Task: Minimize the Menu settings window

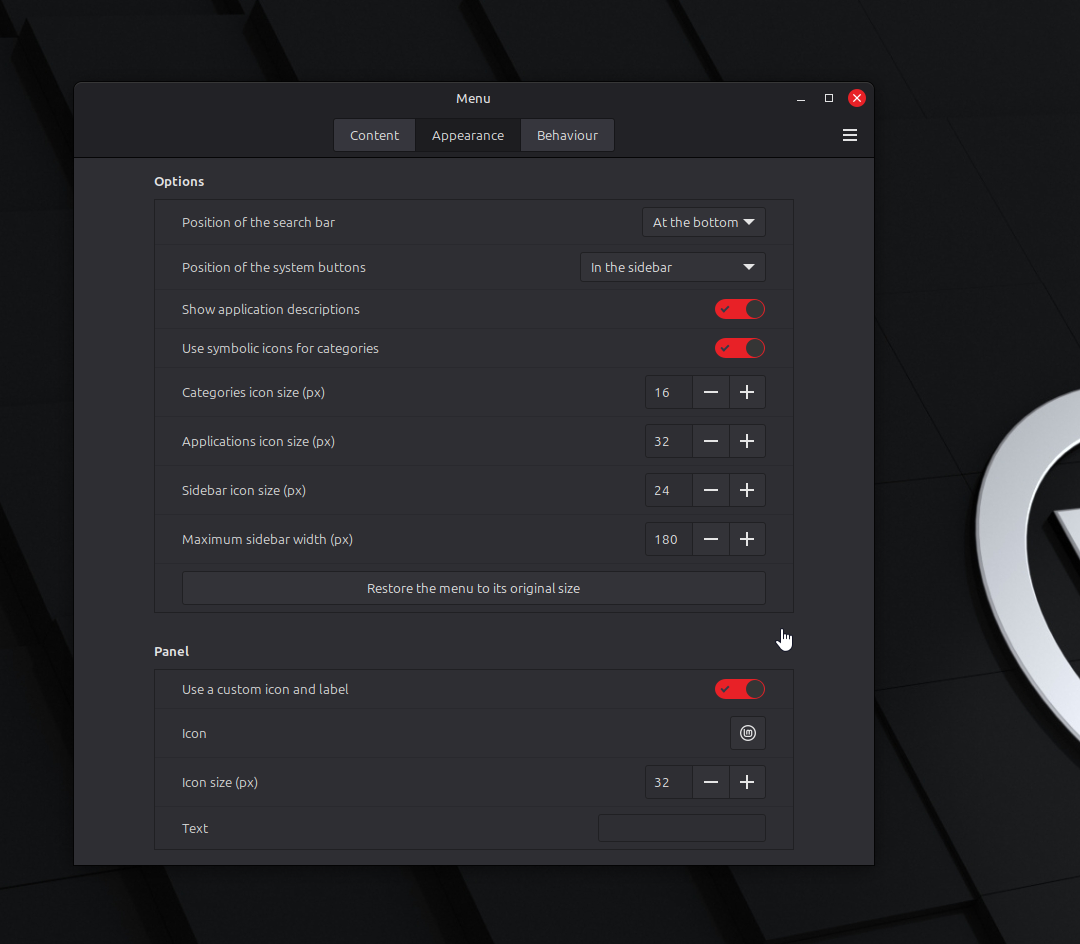Action: 800,98
